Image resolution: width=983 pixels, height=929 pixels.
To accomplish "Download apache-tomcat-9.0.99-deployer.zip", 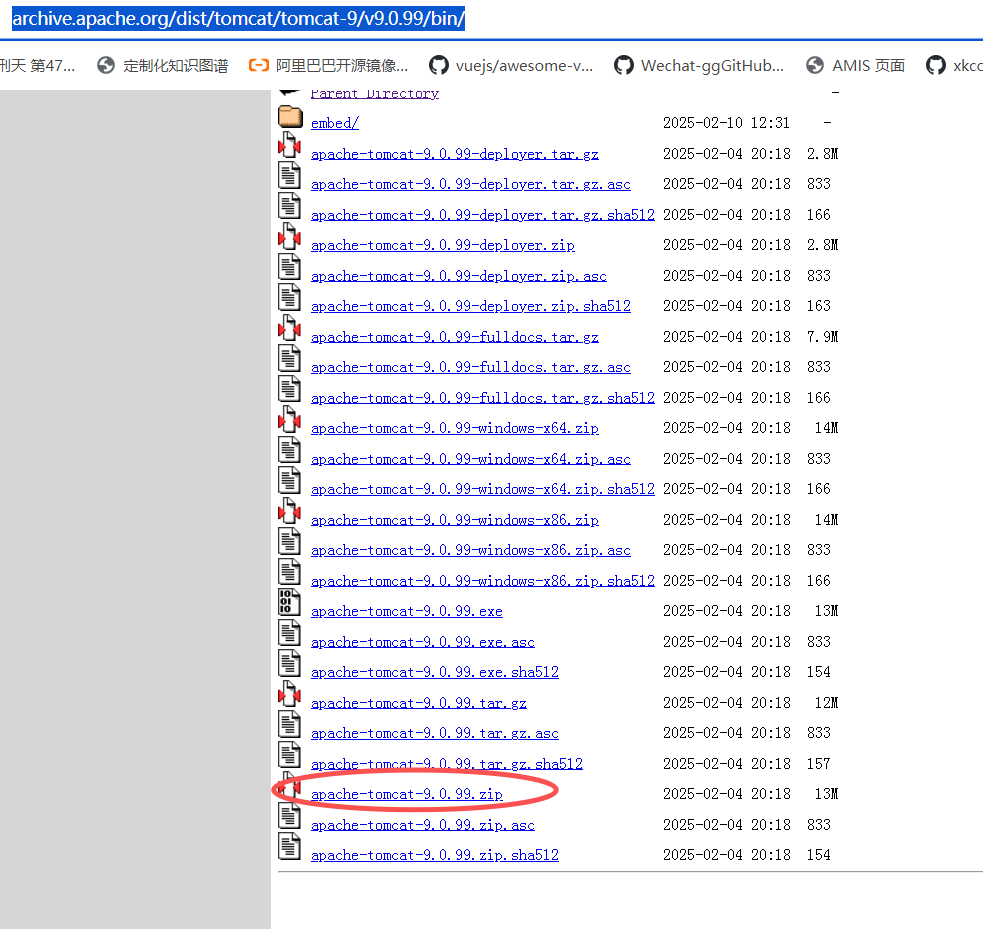I will (443, 245).
